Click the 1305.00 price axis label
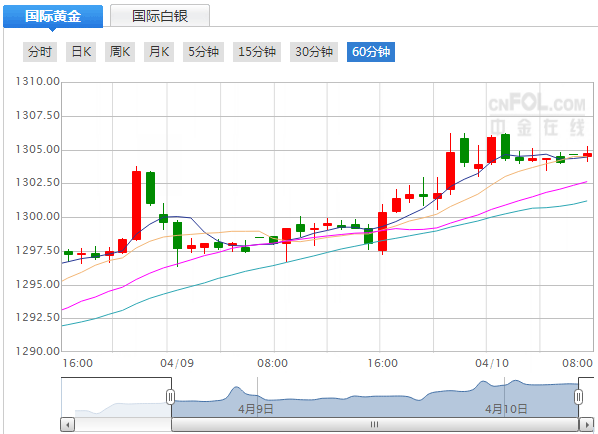 click(38, 149)
